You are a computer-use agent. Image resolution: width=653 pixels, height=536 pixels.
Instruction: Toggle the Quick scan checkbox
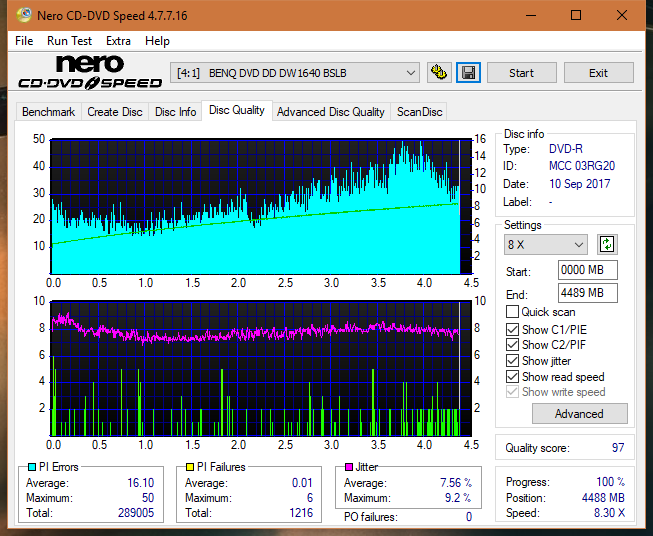[512, 312]
